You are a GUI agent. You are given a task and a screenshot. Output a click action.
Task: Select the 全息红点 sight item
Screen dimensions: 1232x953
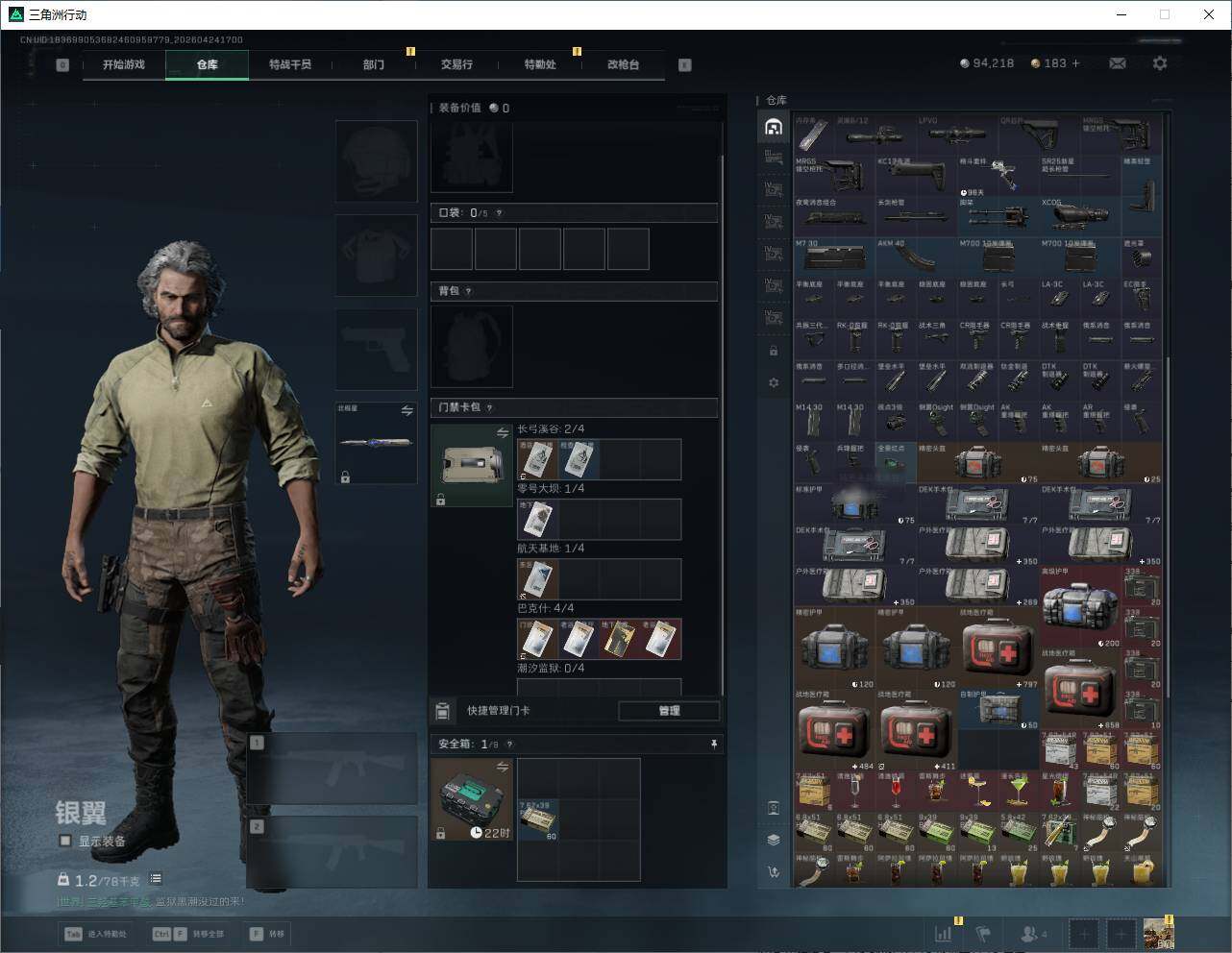pyautogui.click(x=897, y=461)
